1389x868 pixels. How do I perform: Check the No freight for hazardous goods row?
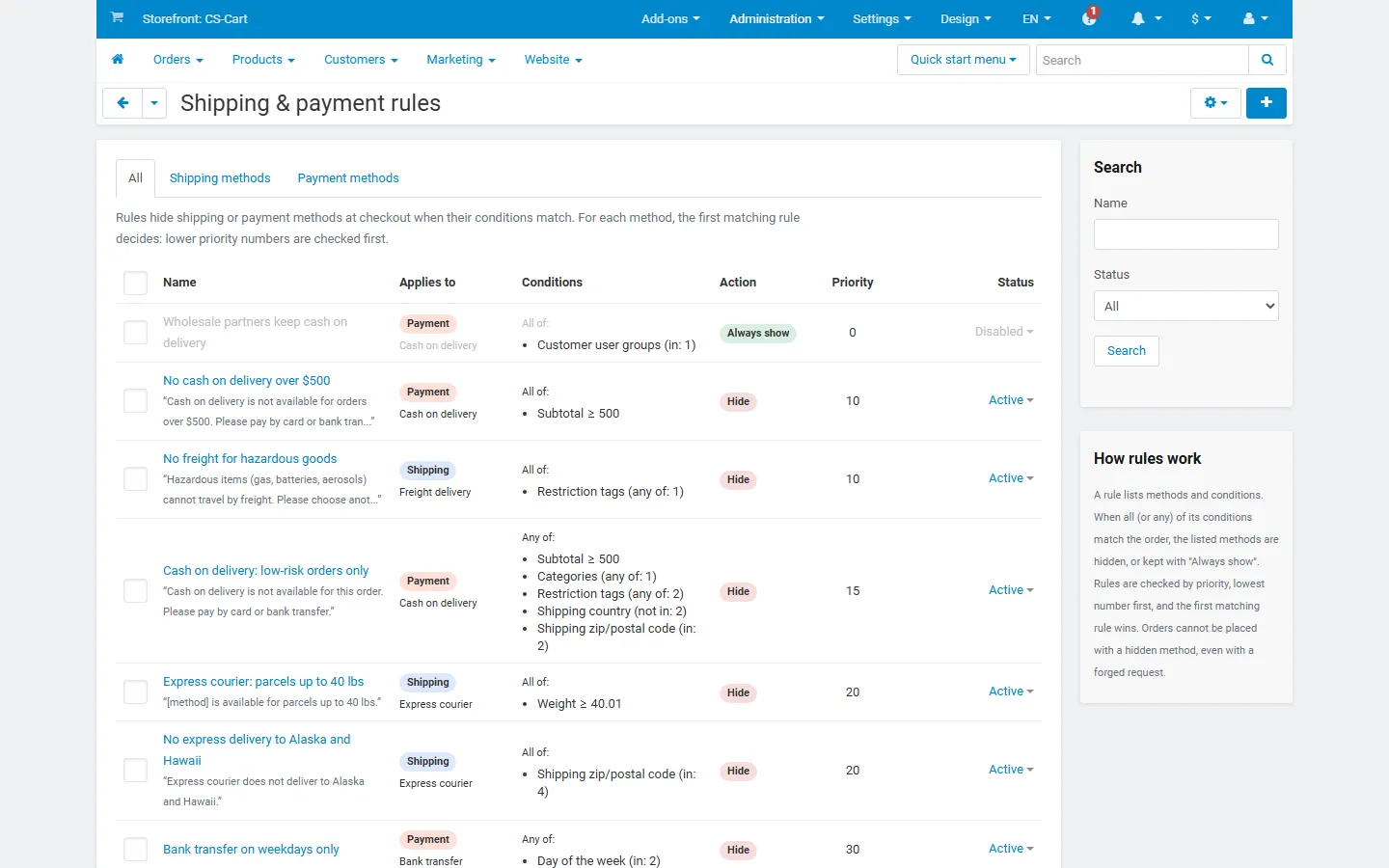(136, 479)
